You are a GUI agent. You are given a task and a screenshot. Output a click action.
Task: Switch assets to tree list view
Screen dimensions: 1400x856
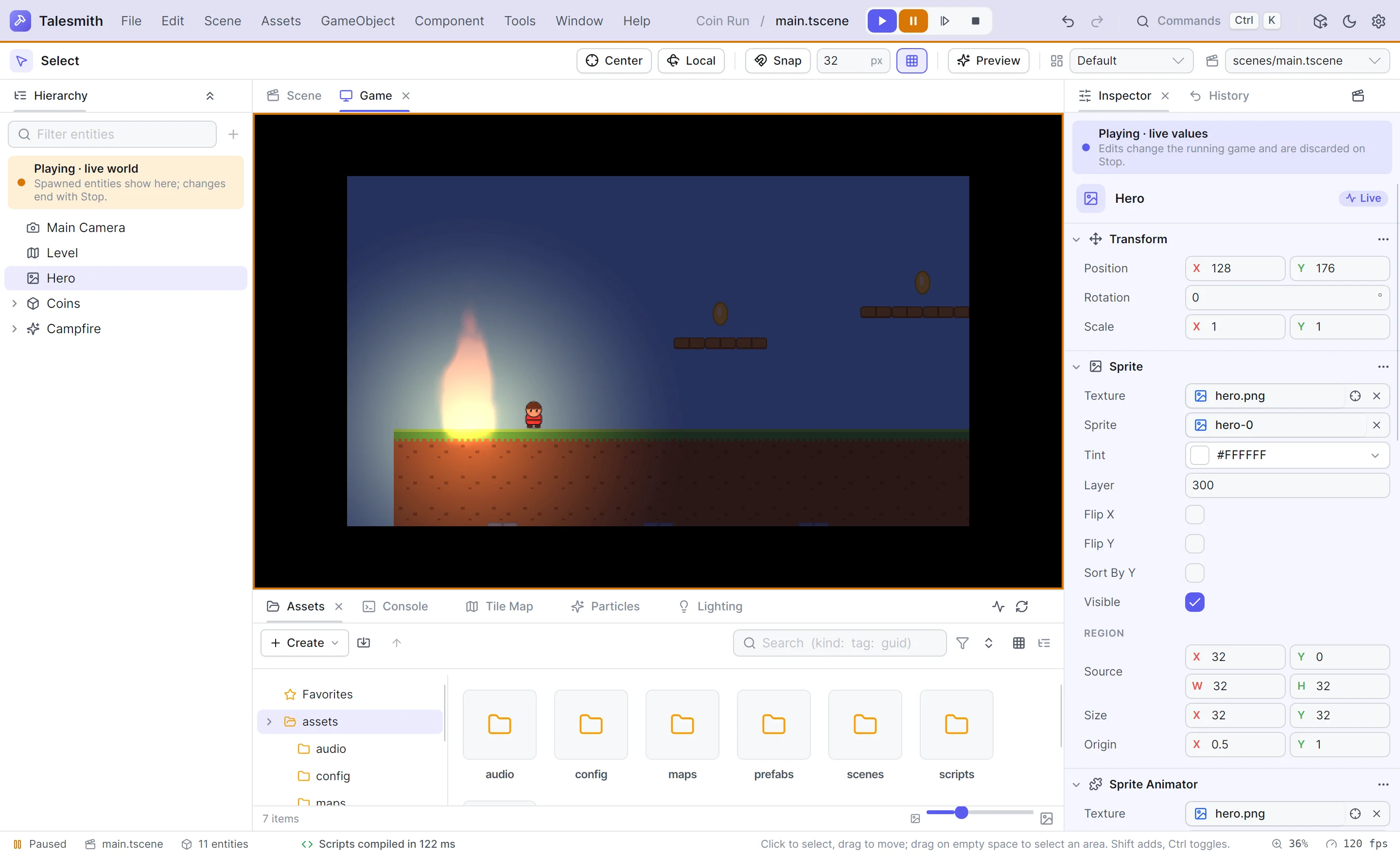tap(1044, 643)
